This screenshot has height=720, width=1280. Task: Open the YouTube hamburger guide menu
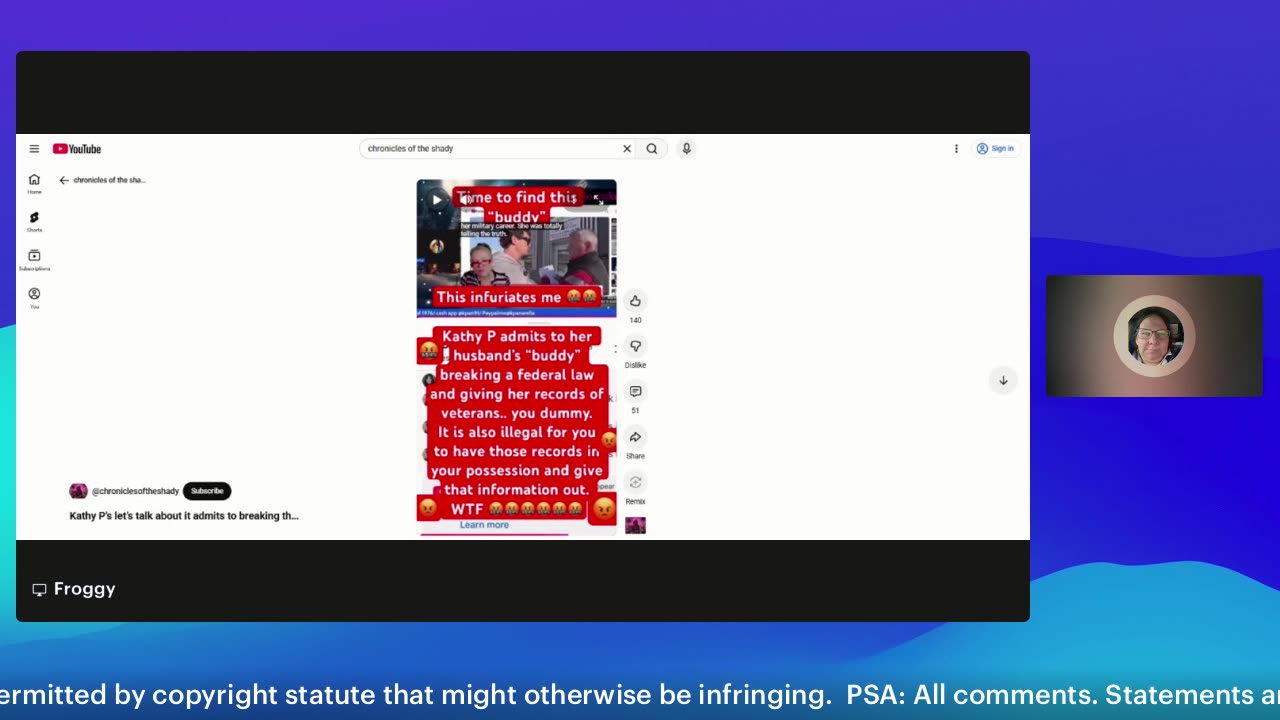point(34,149)
